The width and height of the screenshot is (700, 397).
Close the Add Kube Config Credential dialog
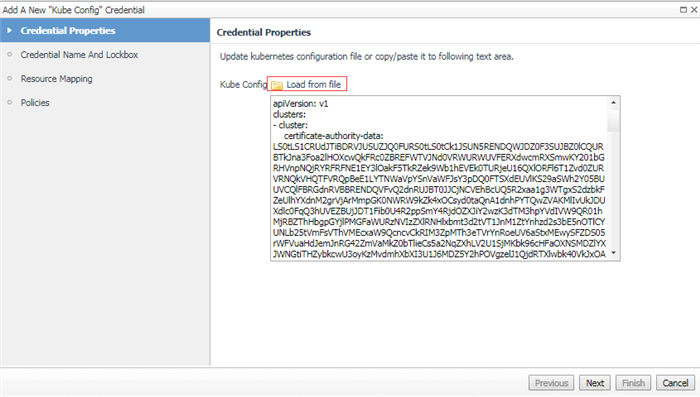(694, 9)
